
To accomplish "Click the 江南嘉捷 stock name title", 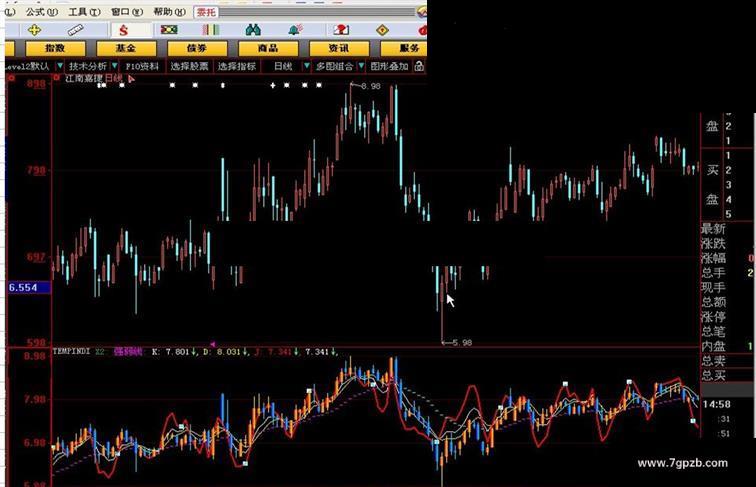I will (x=83, y=78).
